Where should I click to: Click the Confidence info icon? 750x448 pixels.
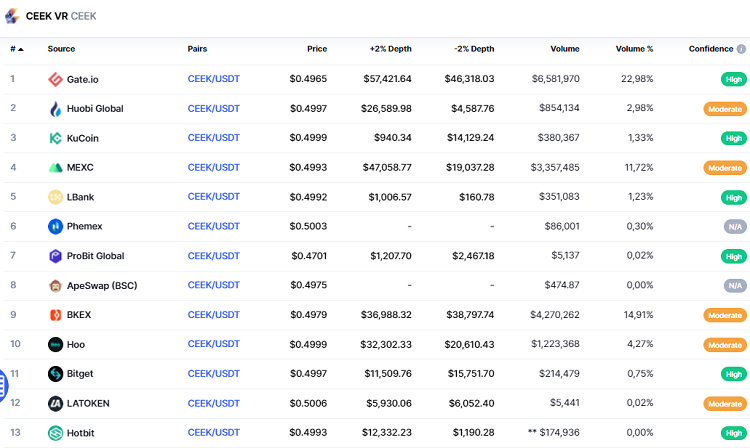tap(741, 49)
